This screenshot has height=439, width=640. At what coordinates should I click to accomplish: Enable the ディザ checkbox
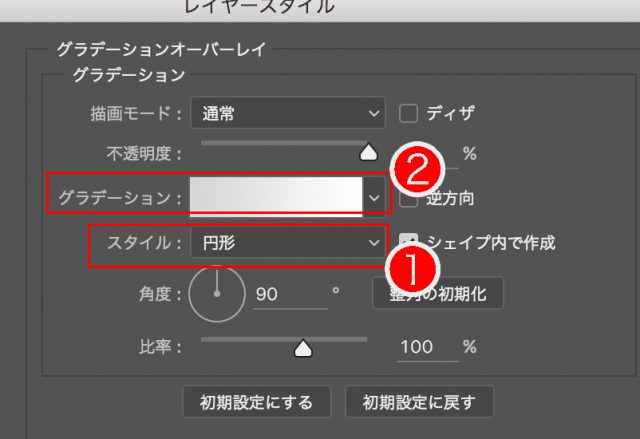coord(408,113)
